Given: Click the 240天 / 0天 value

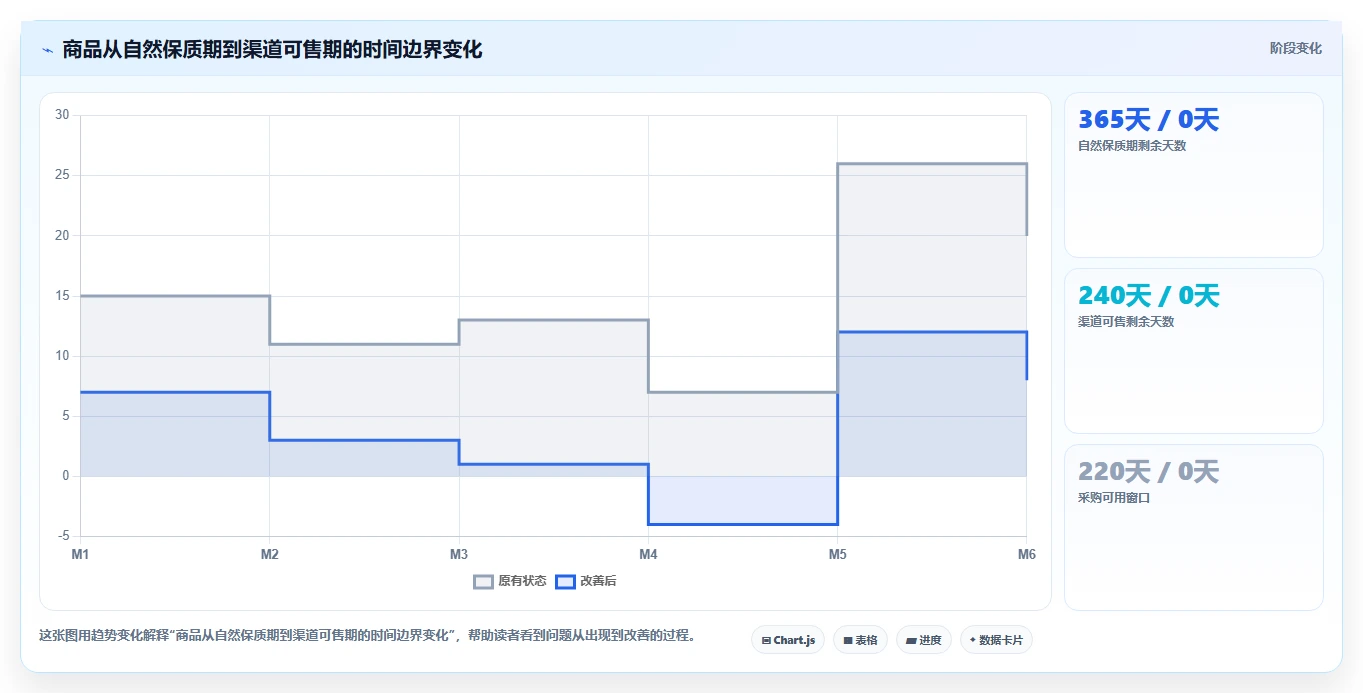Looking at the screenshot, I should [1148, 296].
